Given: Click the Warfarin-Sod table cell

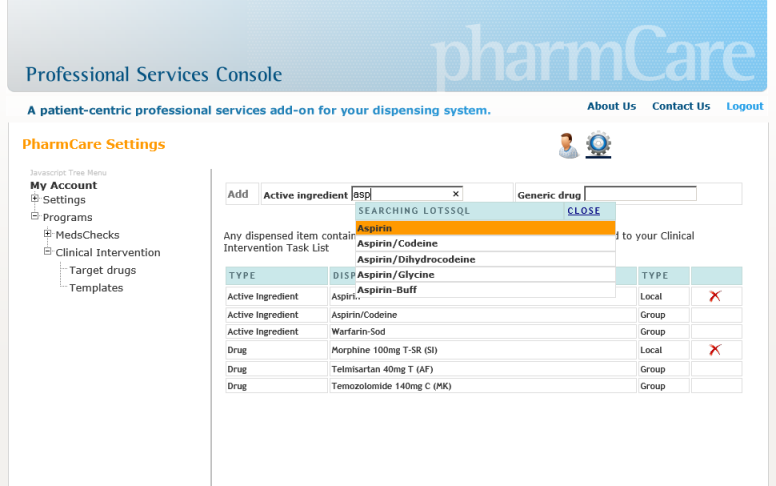Looking at the screenshot, I should point(483,332).
